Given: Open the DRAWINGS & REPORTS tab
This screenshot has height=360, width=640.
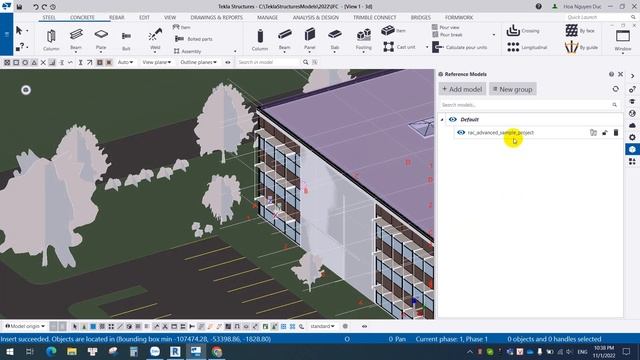Looking at the screenshot, I should coord(216,18).
